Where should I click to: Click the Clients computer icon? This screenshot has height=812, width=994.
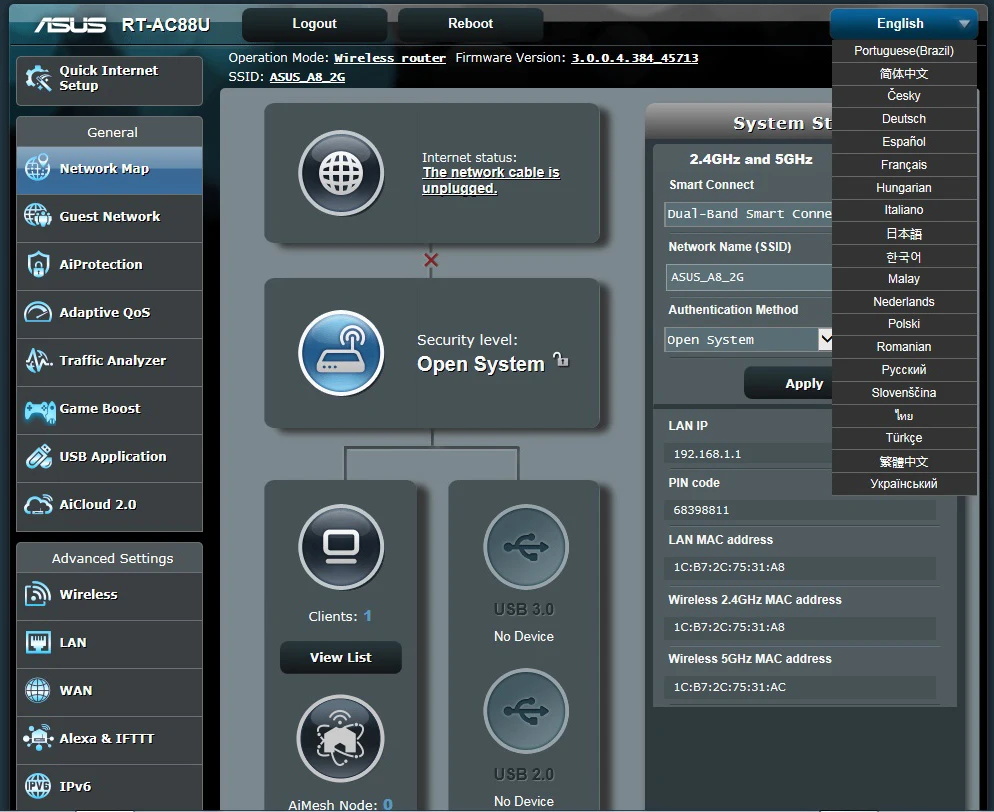[x=341, y=546]
